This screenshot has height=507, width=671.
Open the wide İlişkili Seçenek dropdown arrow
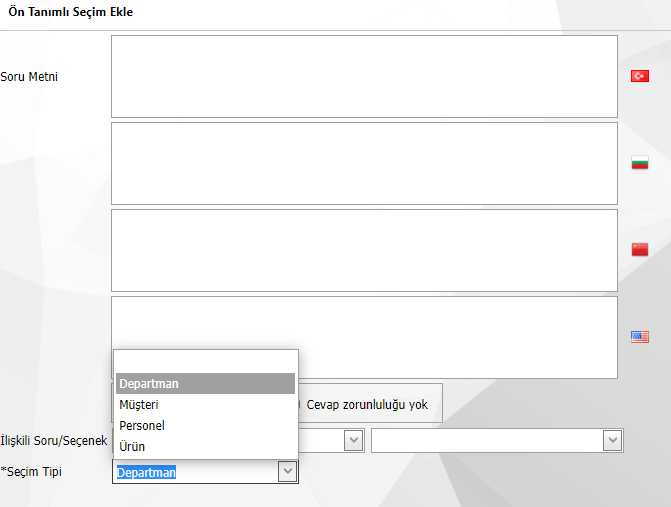(x=612, y=440)
